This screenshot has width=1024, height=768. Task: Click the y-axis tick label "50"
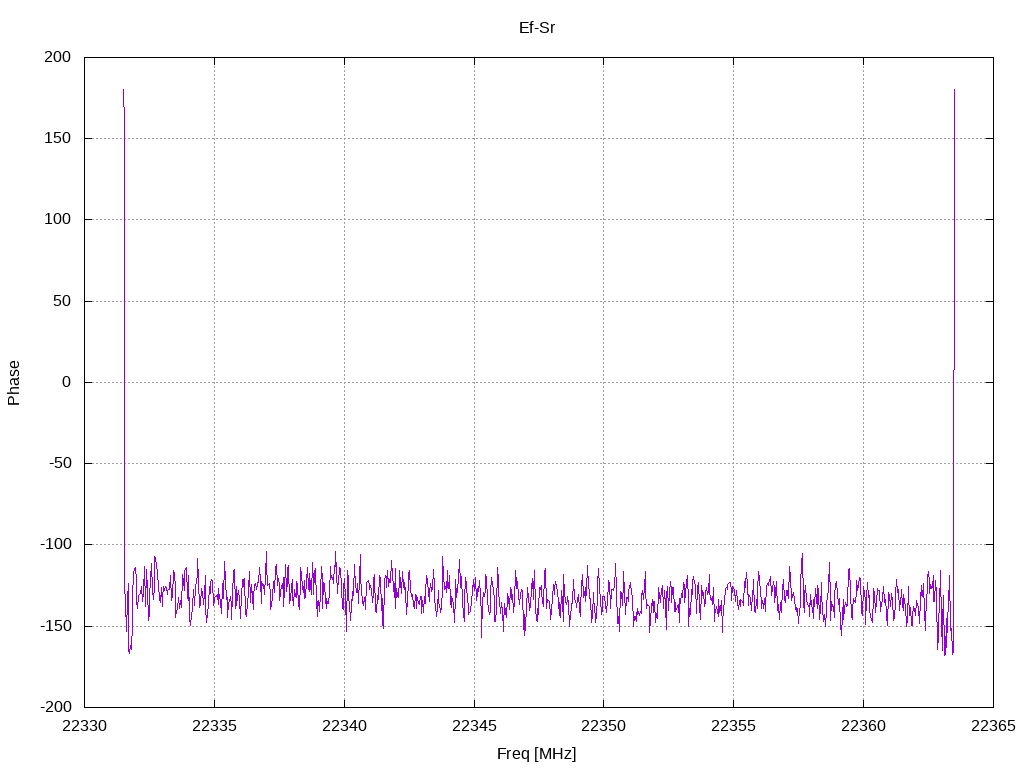[62, 301]
